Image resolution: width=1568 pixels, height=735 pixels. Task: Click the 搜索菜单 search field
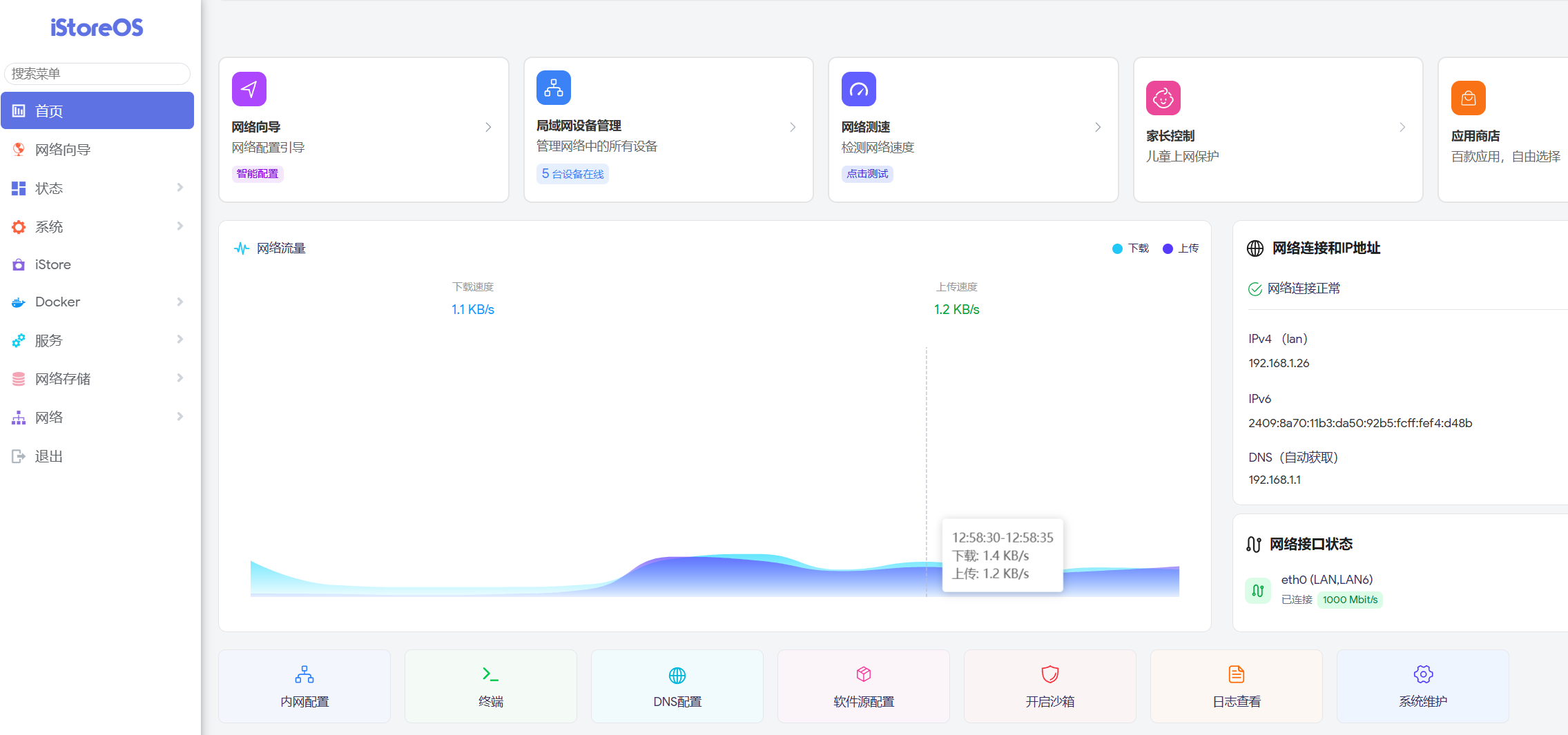(x=97, y=74)
